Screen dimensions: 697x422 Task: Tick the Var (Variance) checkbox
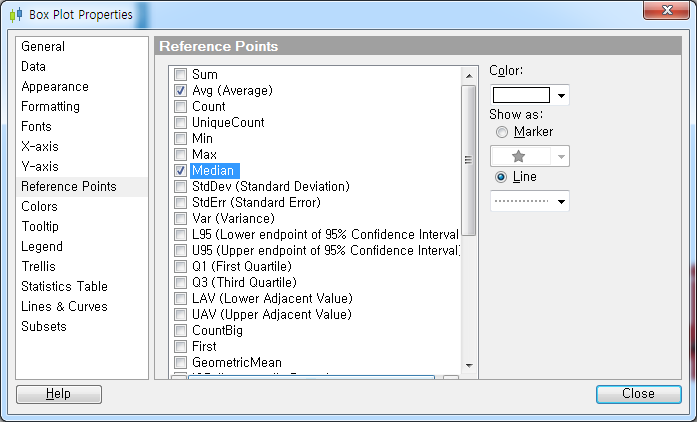(x=180, y=218)
